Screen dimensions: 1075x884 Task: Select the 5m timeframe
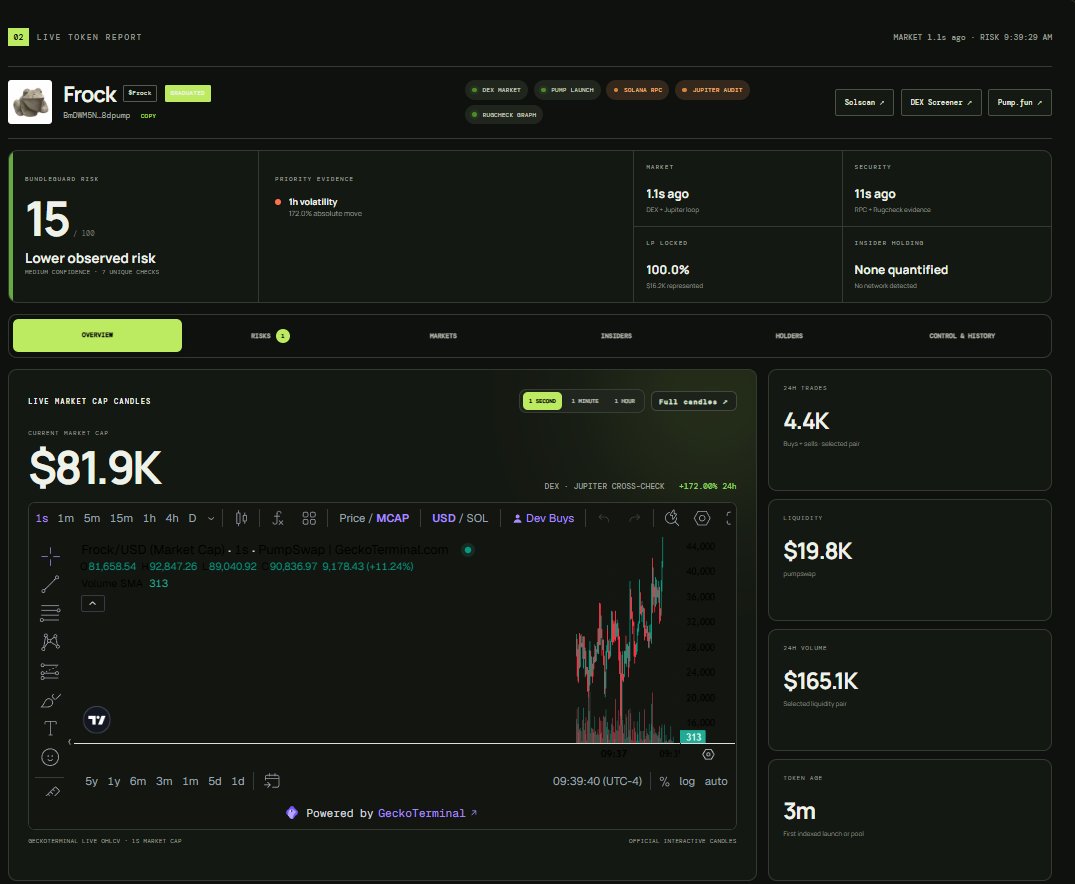pos(92,518)
